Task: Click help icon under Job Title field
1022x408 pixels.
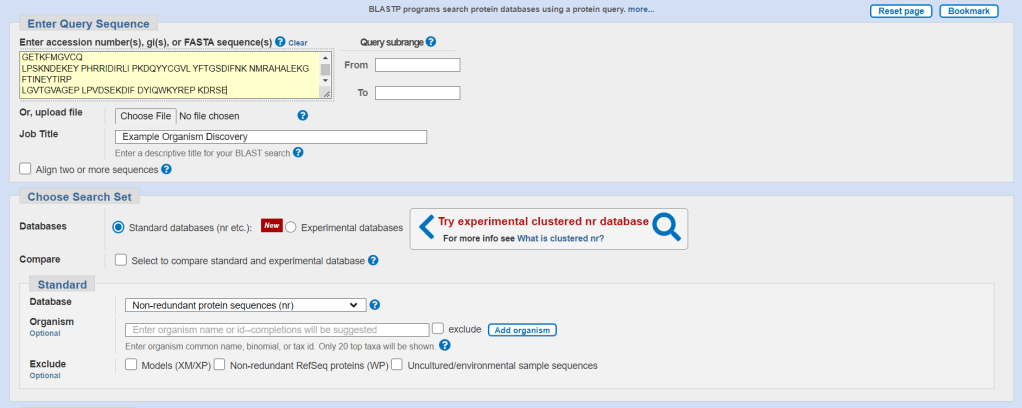Action: pyautogui.click(x=298, y=153)
